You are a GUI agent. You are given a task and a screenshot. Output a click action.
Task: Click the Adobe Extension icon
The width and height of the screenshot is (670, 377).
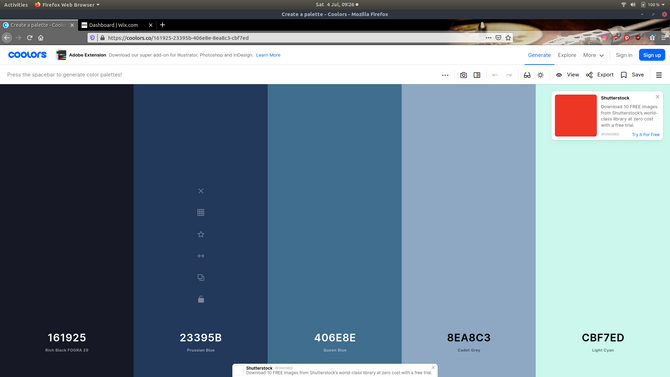(61, 55)
